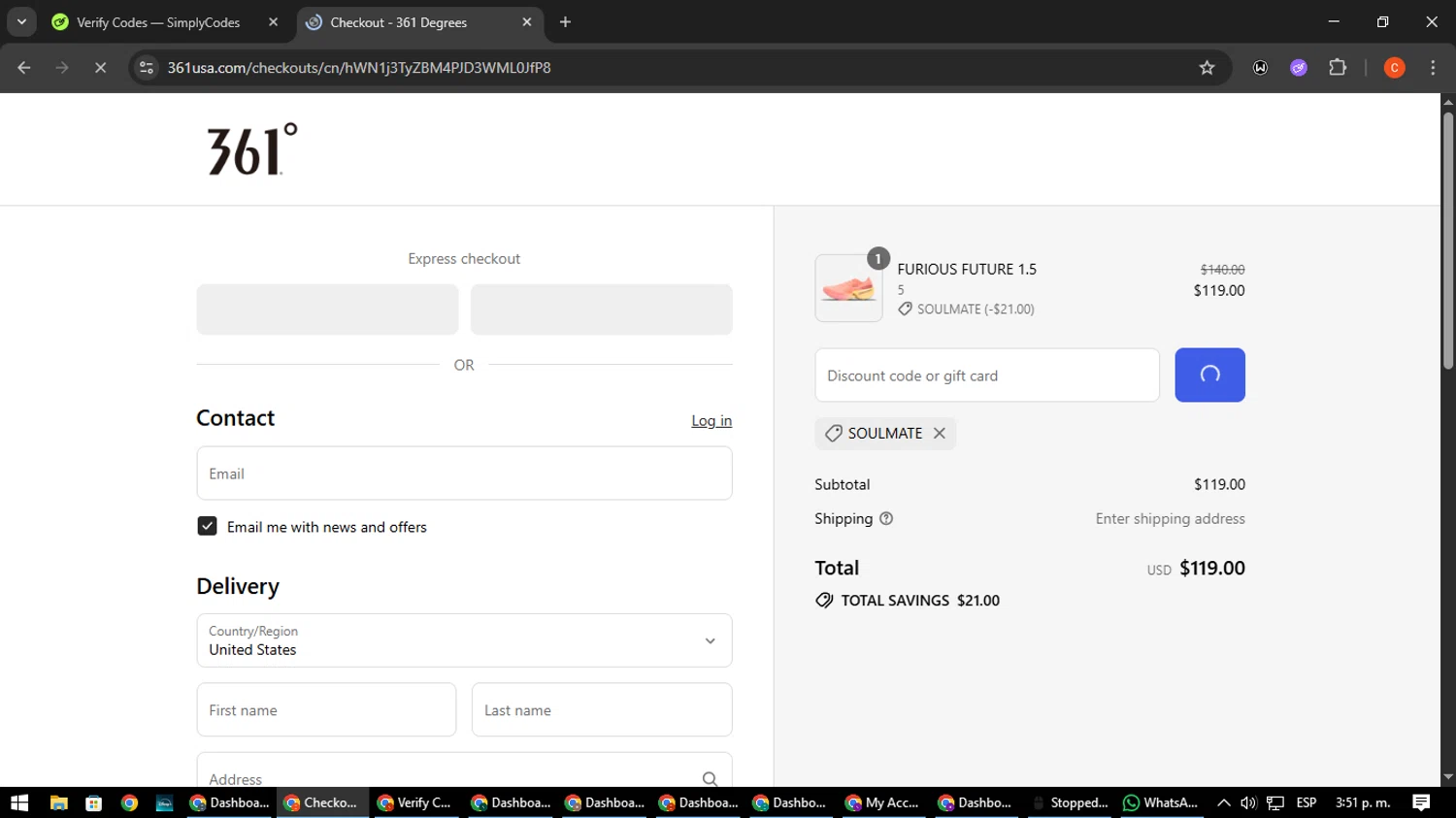Open the Chrome profile C avatar
Screen dimensions: 1456x818
pos(1394,68)
